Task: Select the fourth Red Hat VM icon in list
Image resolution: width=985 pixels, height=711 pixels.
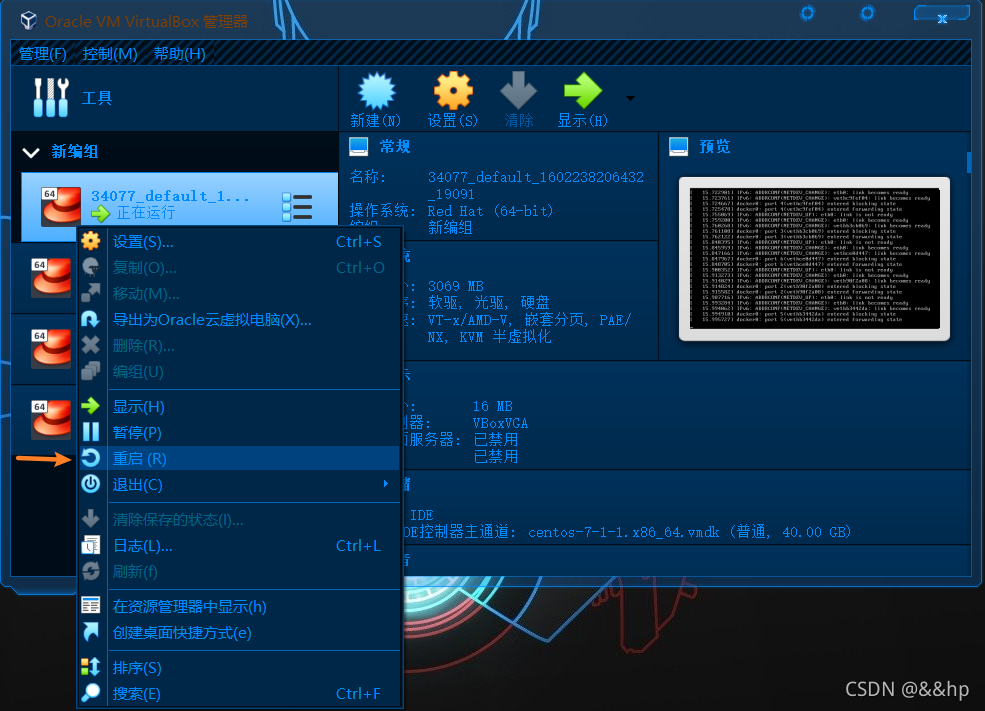Action: tap(52, 418)
